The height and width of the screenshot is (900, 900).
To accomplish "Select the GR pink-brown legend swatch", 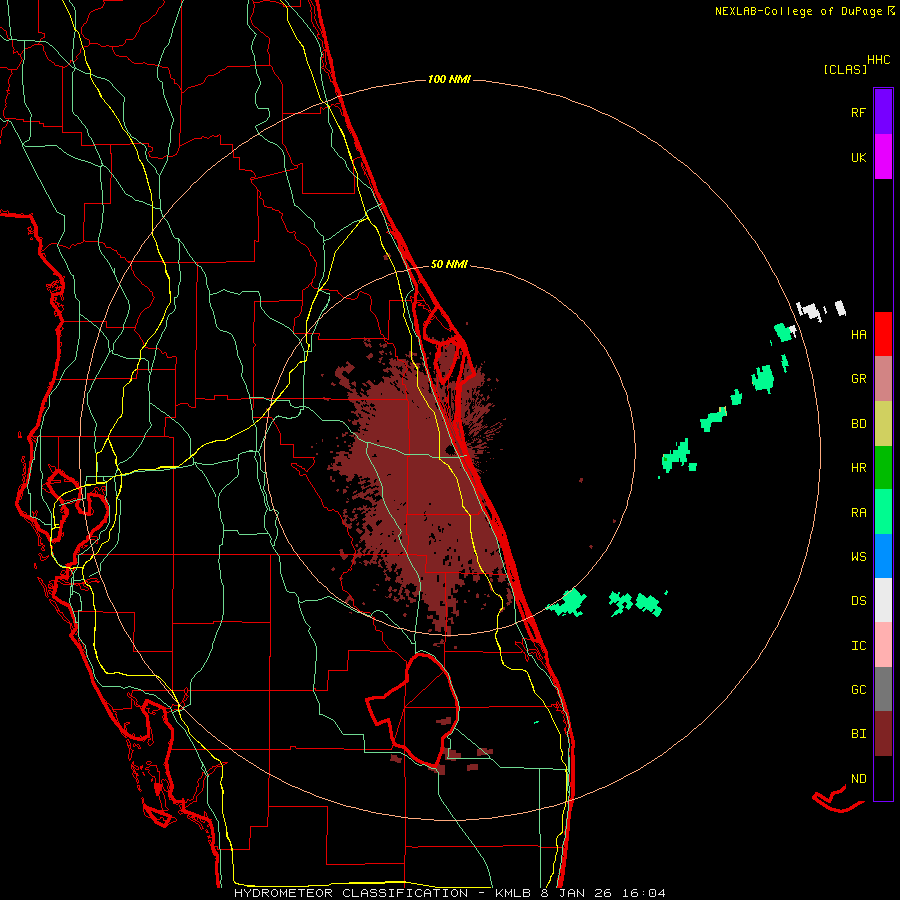I will click(x=883, y=379).
